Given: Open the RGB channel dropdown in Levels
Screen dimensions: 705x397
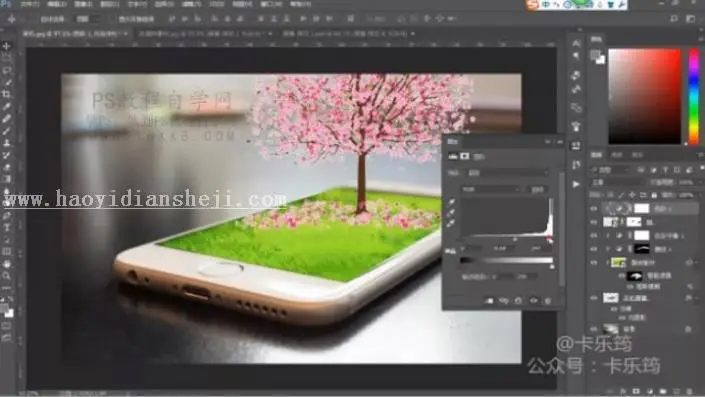Looking at the screenshot, I should tap(491, 189).
